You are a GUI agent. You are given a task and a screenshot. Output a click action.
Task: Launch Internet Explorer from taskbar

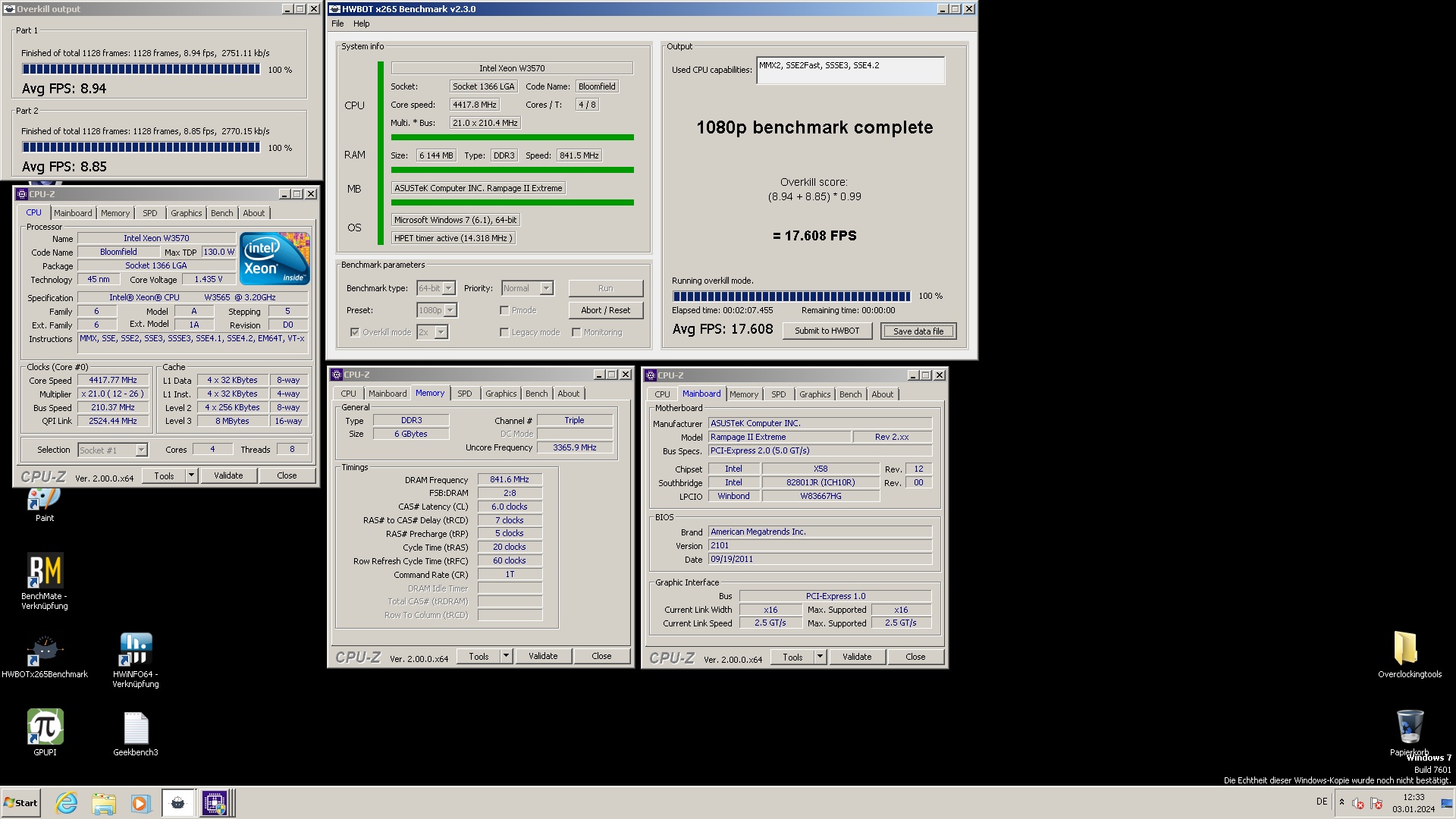[x=67, y=802]
